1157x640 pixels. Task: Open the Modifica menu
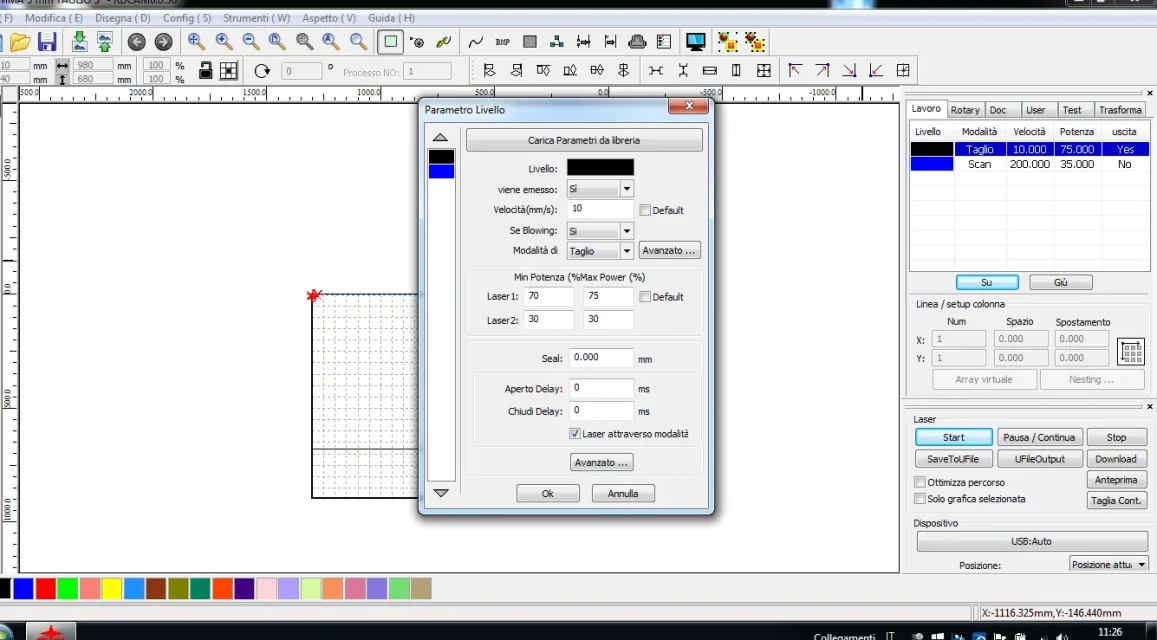pyautogui.click(x=54, y=18)
